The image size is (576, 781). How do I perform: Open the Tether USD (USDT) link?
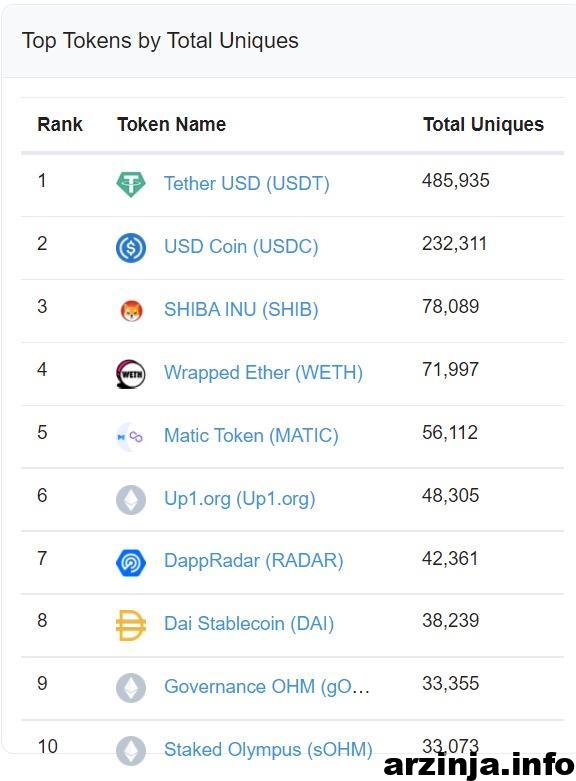click(x=247, y=184)
